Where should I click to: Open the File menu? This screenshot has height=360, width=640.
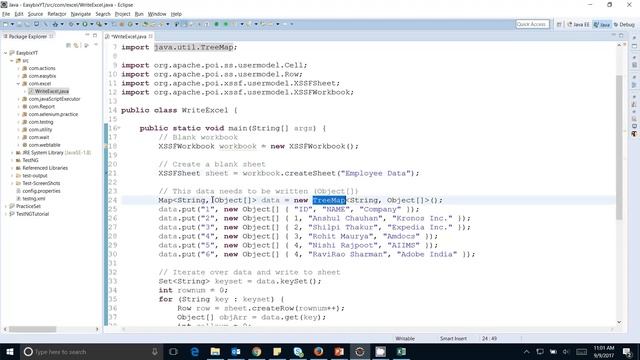(x=6, y=14)
